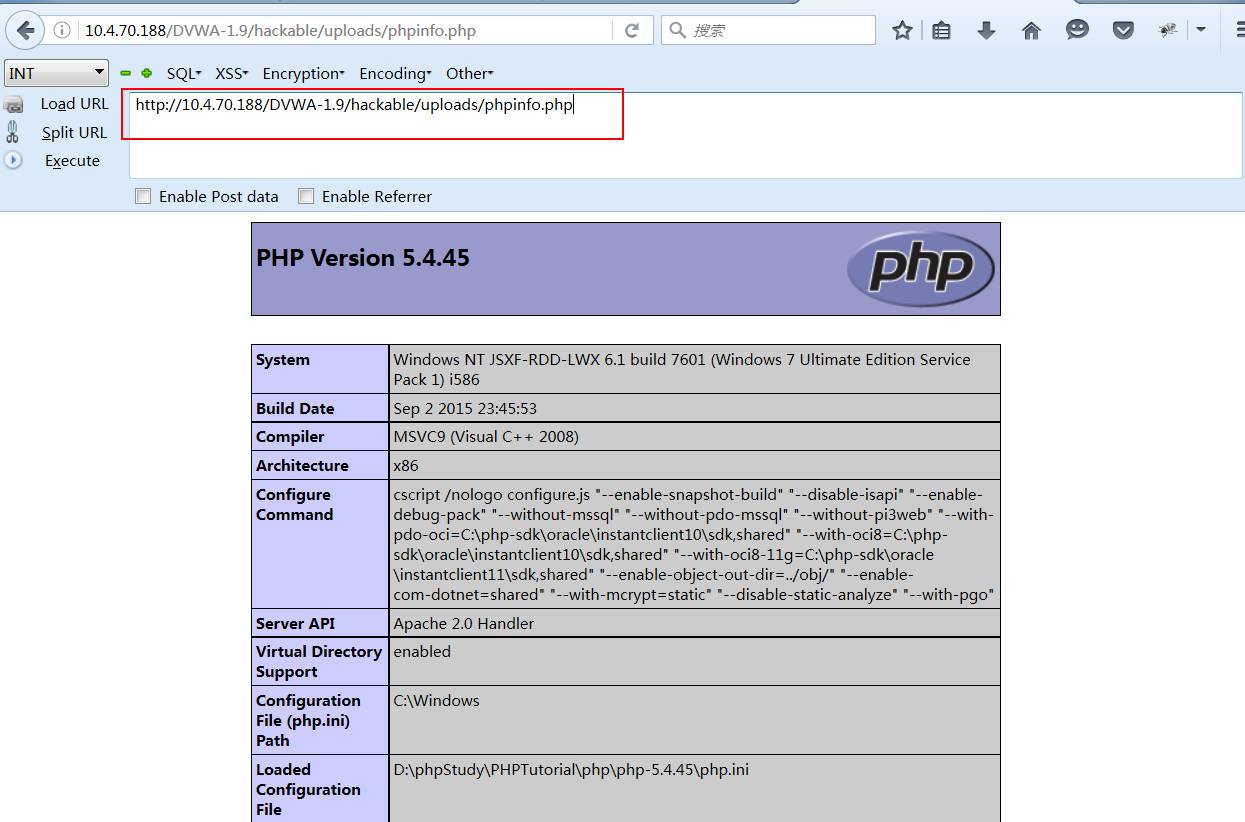Click the 'Architecture' row label

click(x=302, y=466)
